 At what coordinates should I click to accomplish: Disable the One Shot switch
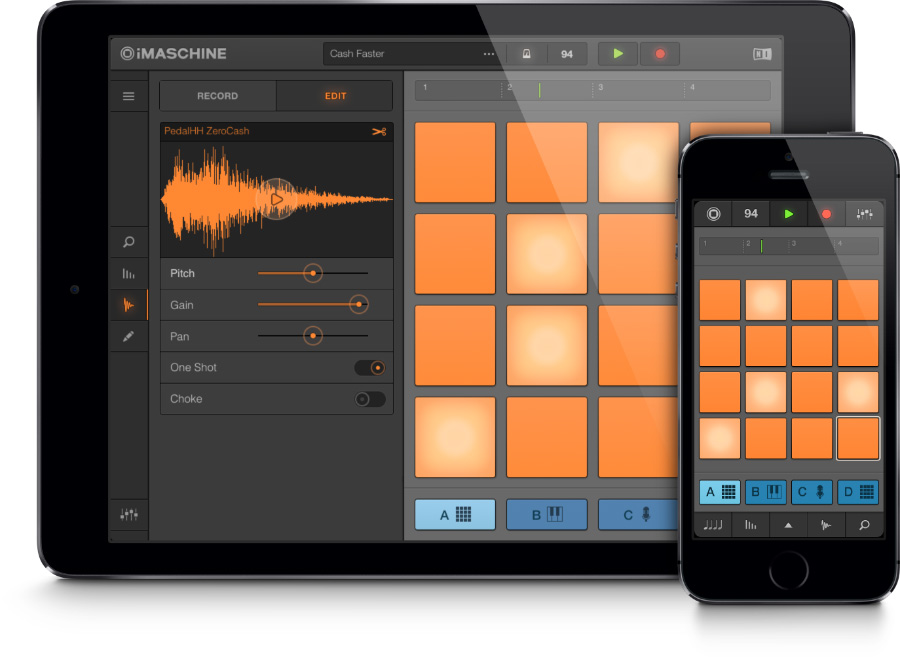pos(370,368)
